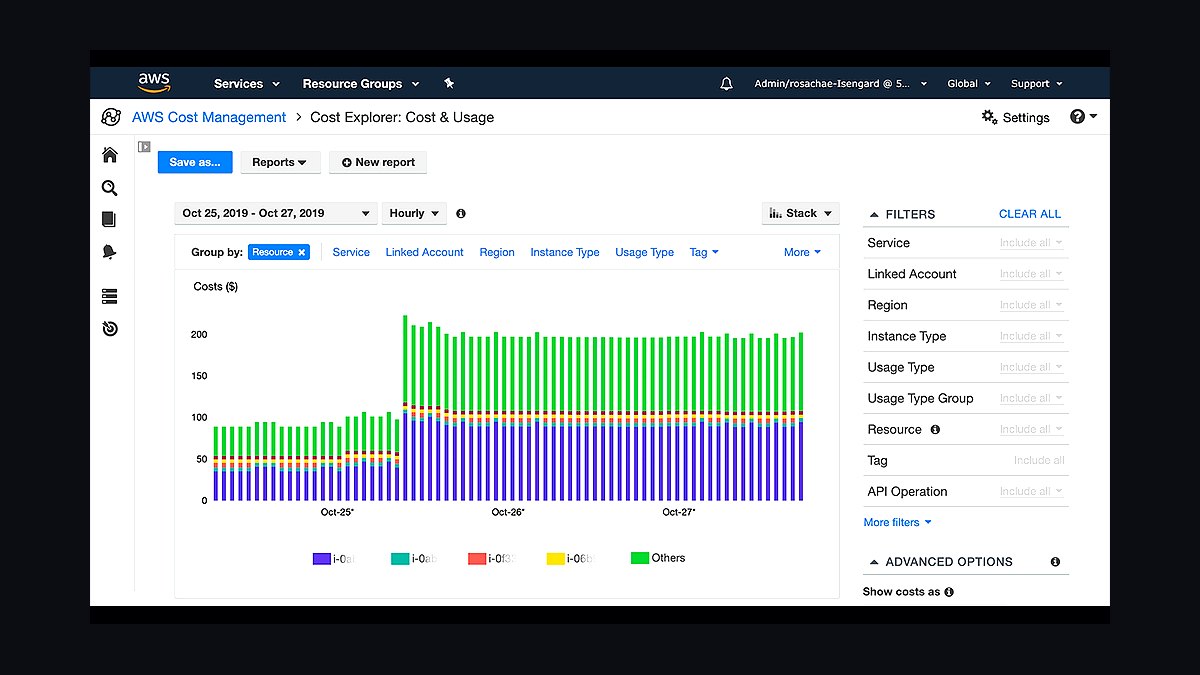Group by Linked Account
1200x675 pixels.
click(425, 252)
